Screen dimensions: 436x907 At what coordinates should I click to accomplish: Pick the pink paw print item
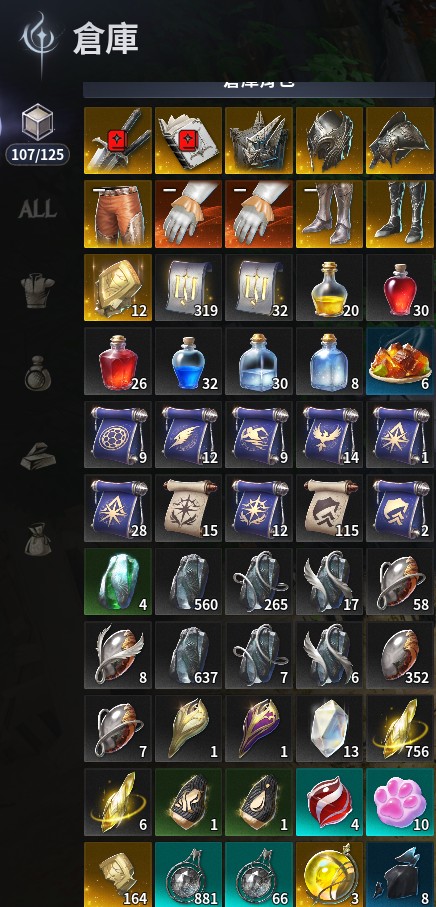[x=401, y=802]
